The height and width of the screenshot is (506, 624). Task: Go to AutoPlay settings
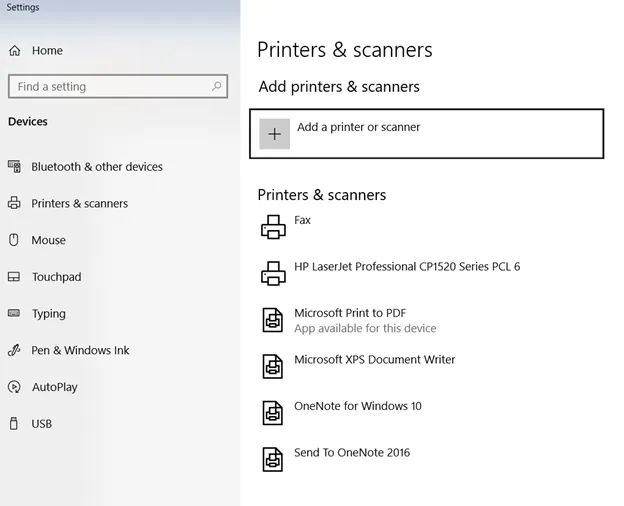click(55, 387)
